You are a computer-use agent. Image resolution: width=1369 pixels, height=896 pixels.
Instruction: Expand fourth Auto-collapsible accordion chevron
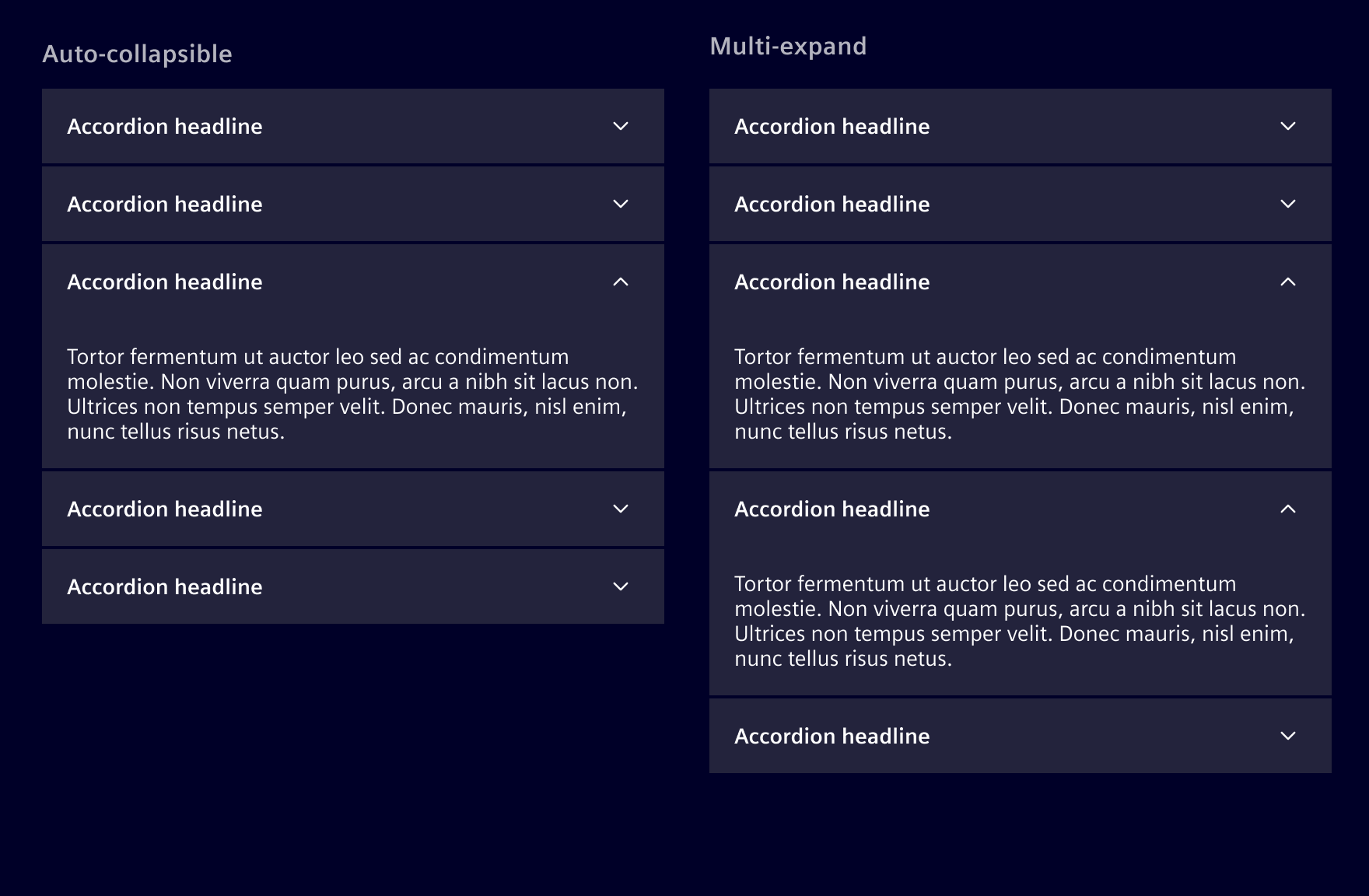click(621, 509)
